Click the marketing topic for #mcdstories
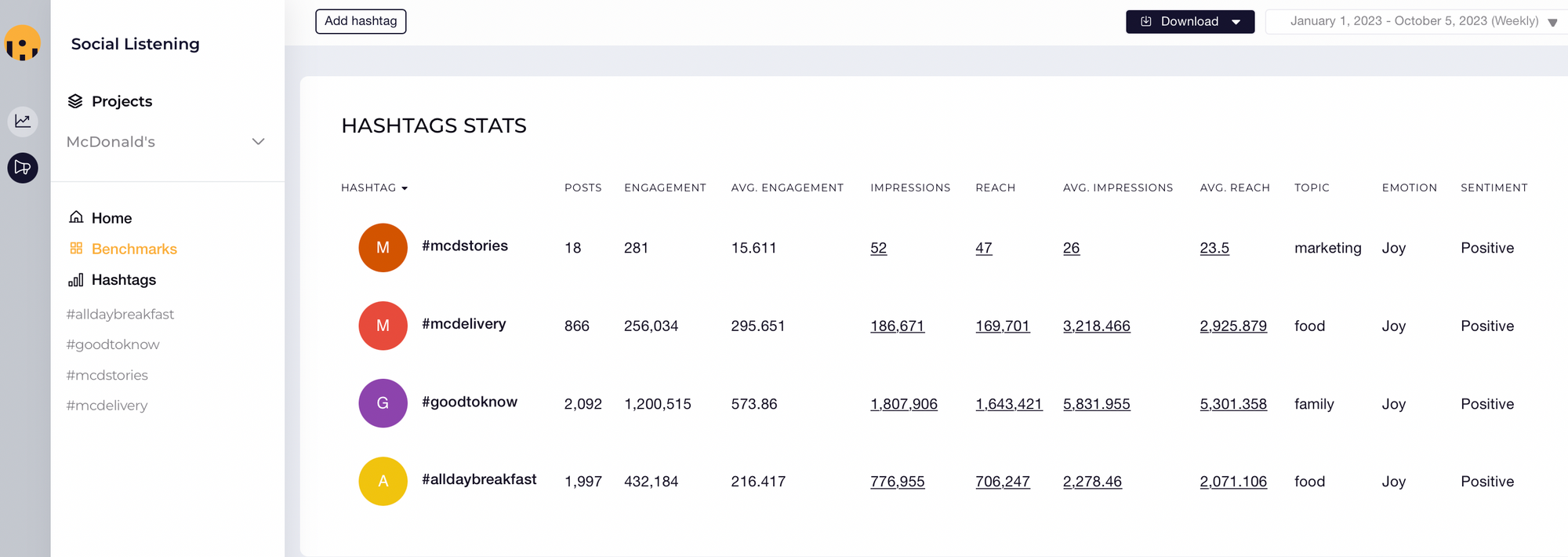This screenshot has width=1568, height=557. tap(1327, 248)
